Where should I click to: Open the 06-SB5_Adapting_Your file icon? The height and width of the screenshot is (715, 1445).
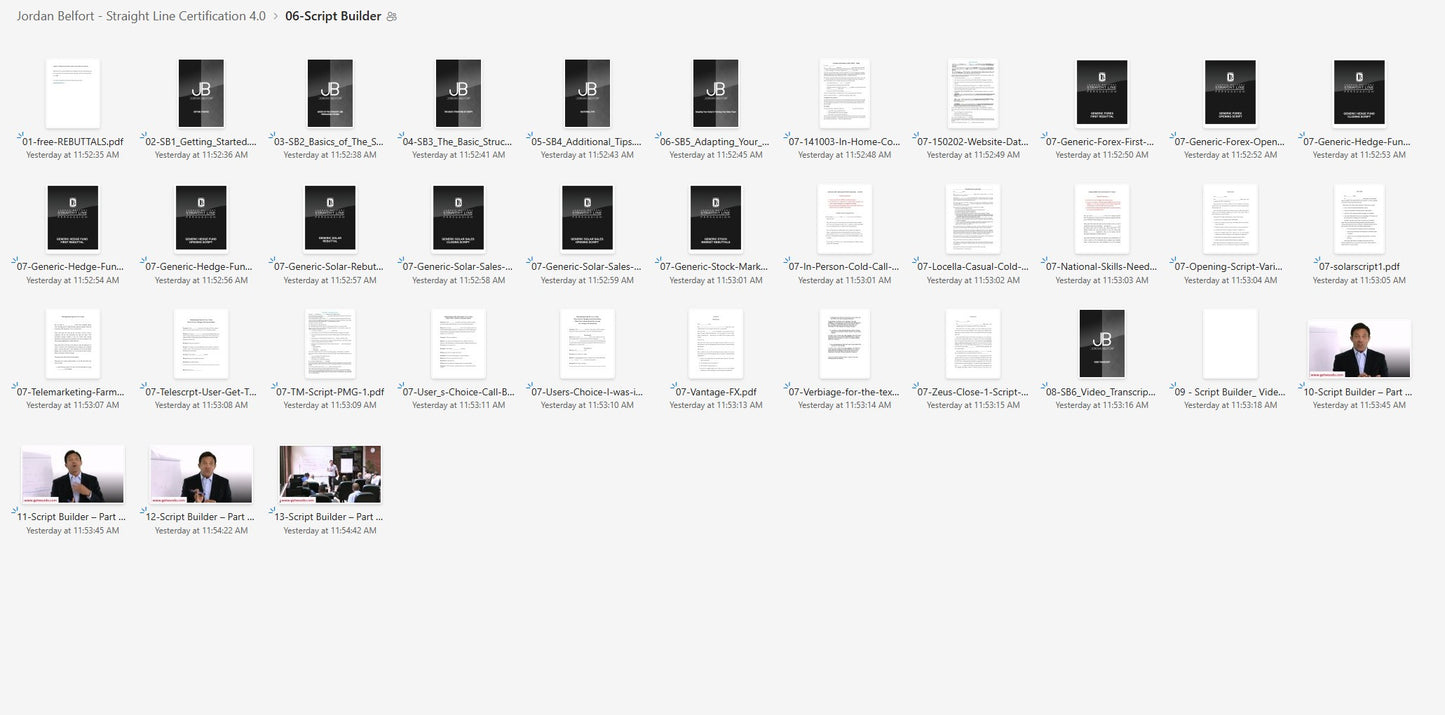tap(716, 93)
